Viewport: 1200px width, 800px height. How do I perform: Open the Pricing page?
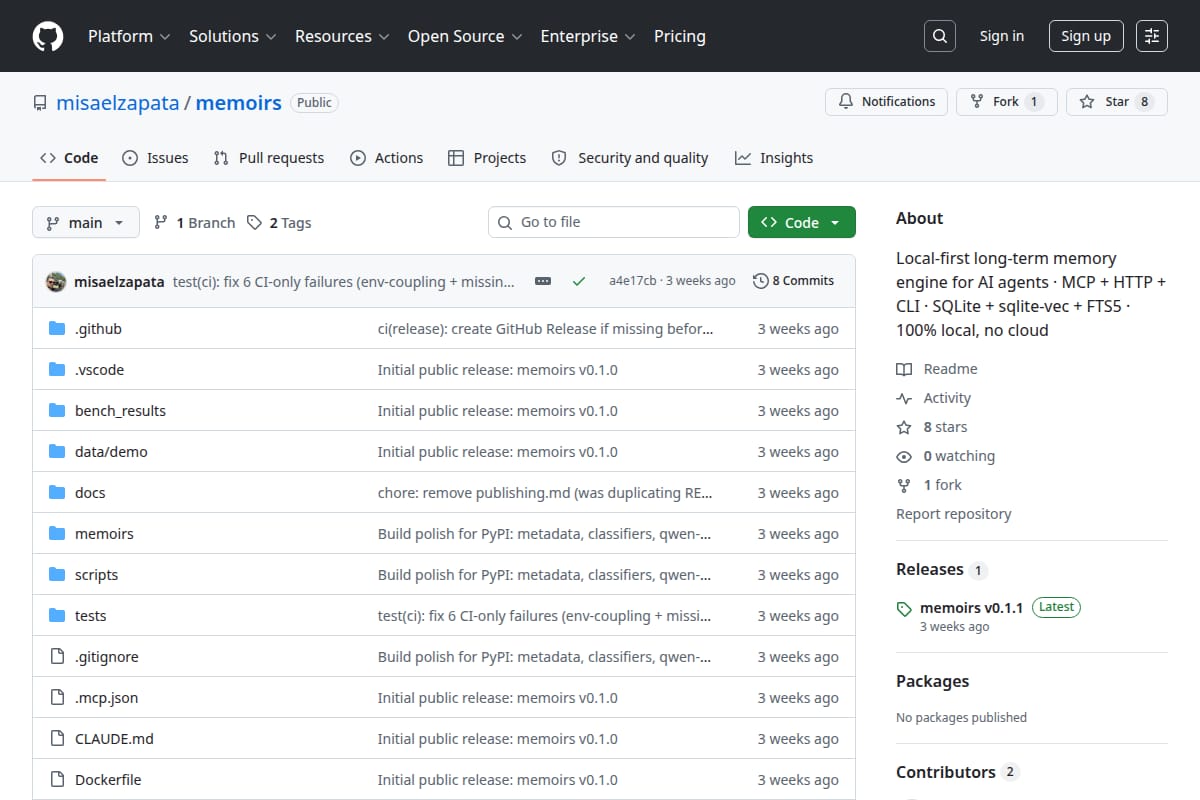[x=680, y=36]
